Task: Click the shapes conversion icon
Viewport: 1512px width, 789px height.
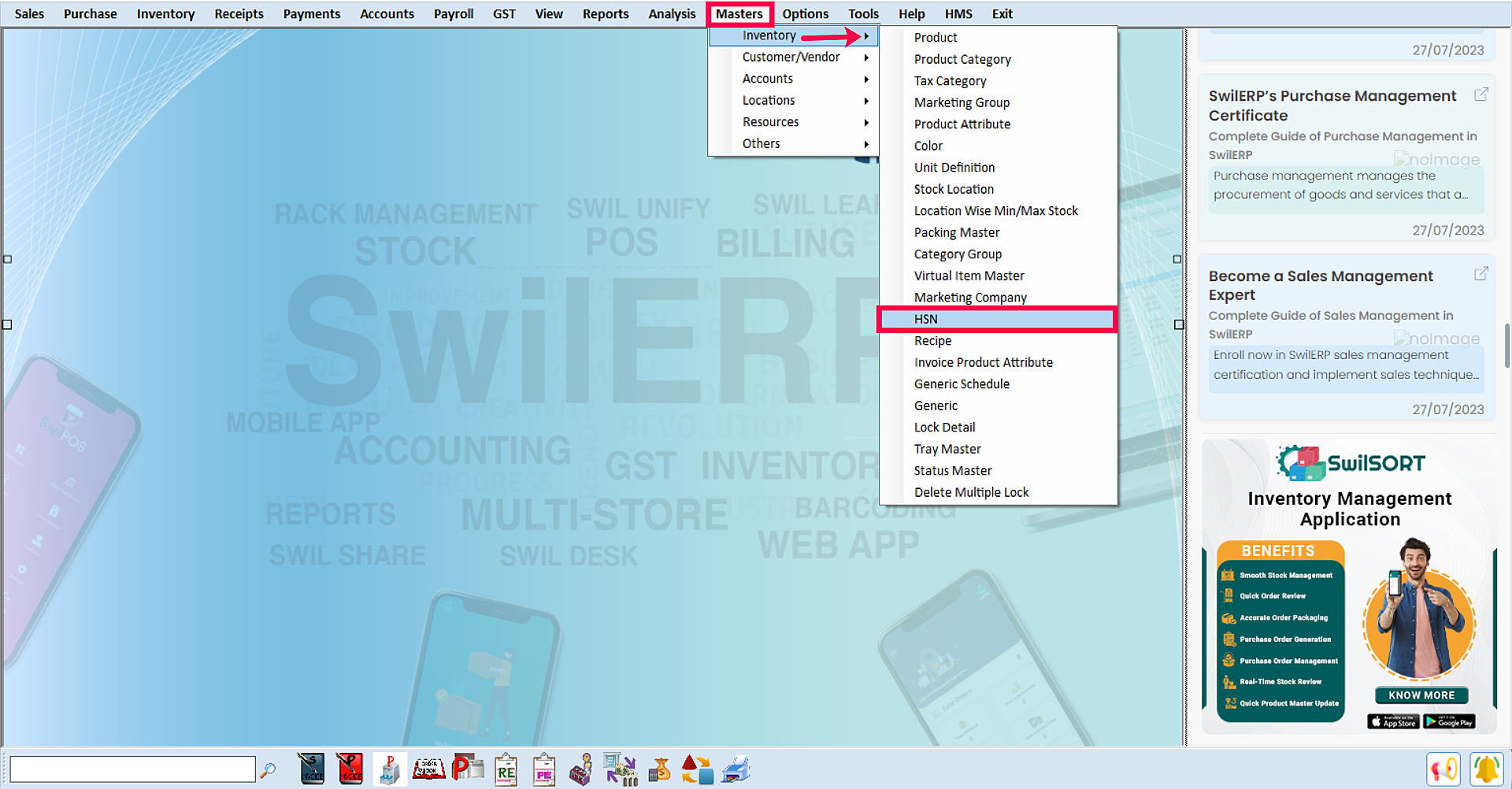Action: click(x=697, y=769)
